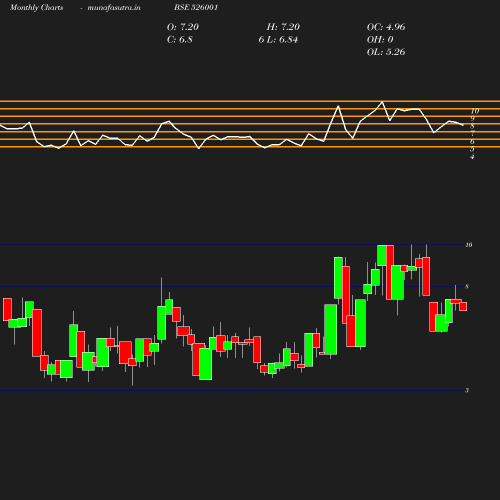The image size is (500, 500).
Task: Click the munafasutra.in site label
Action: tap(114, 8)
